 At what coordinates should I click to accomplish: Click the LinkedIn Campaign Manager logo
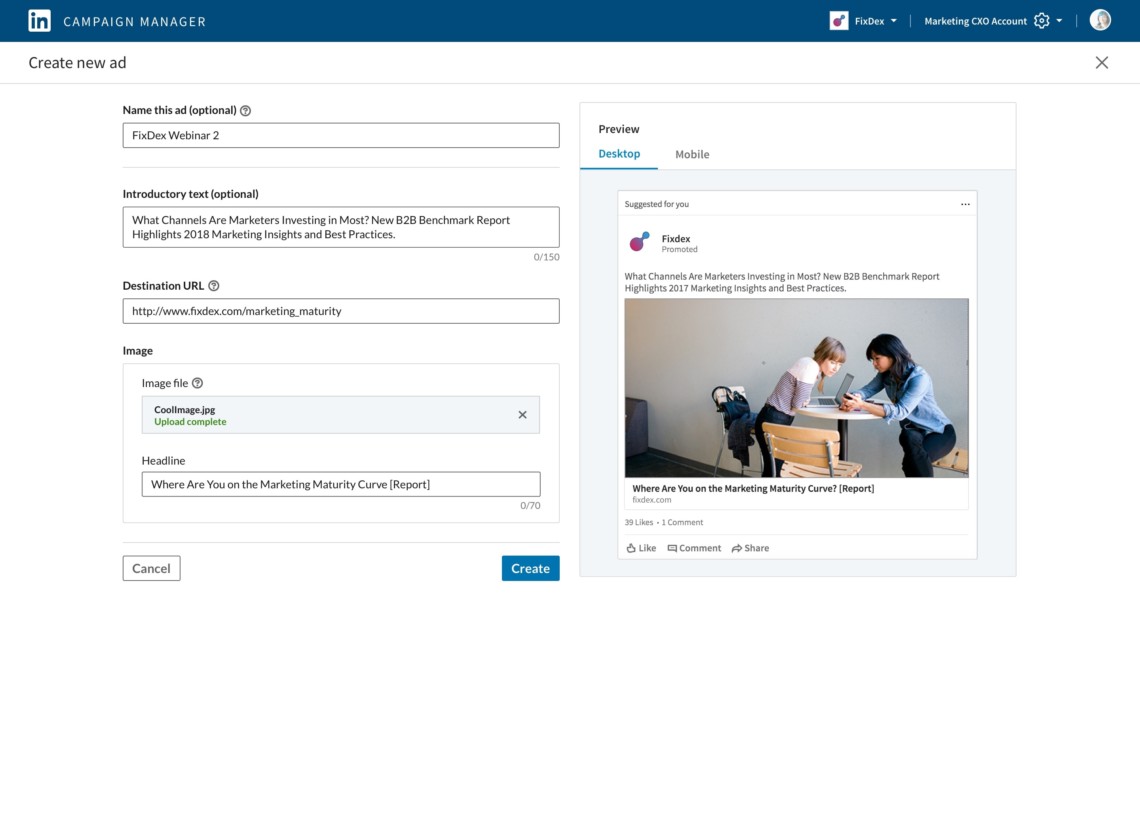pos(39,20)
